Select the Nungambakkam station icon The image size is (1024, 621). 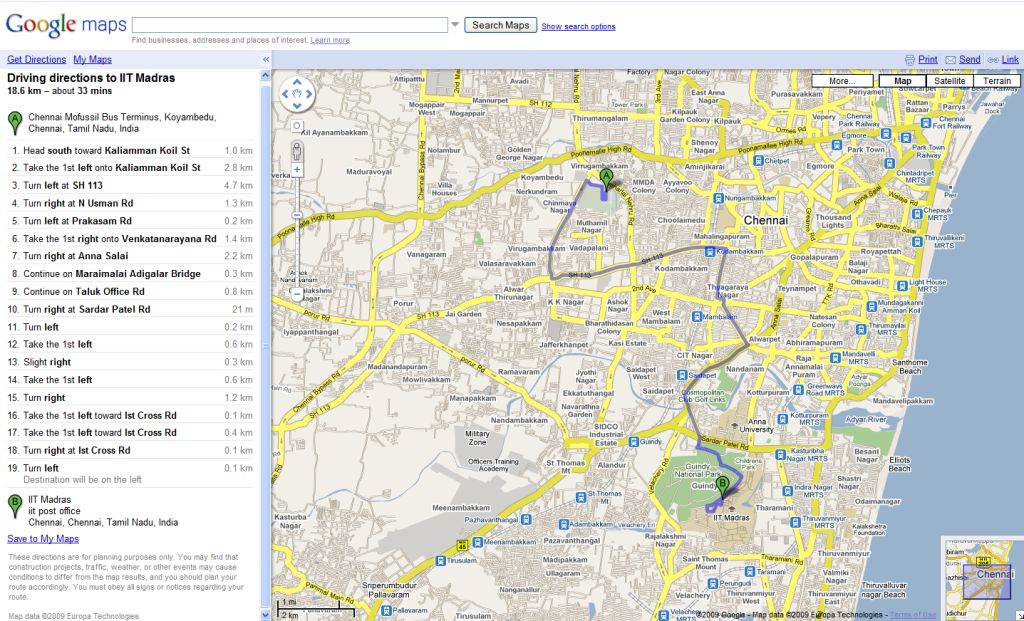pos(718,198)
